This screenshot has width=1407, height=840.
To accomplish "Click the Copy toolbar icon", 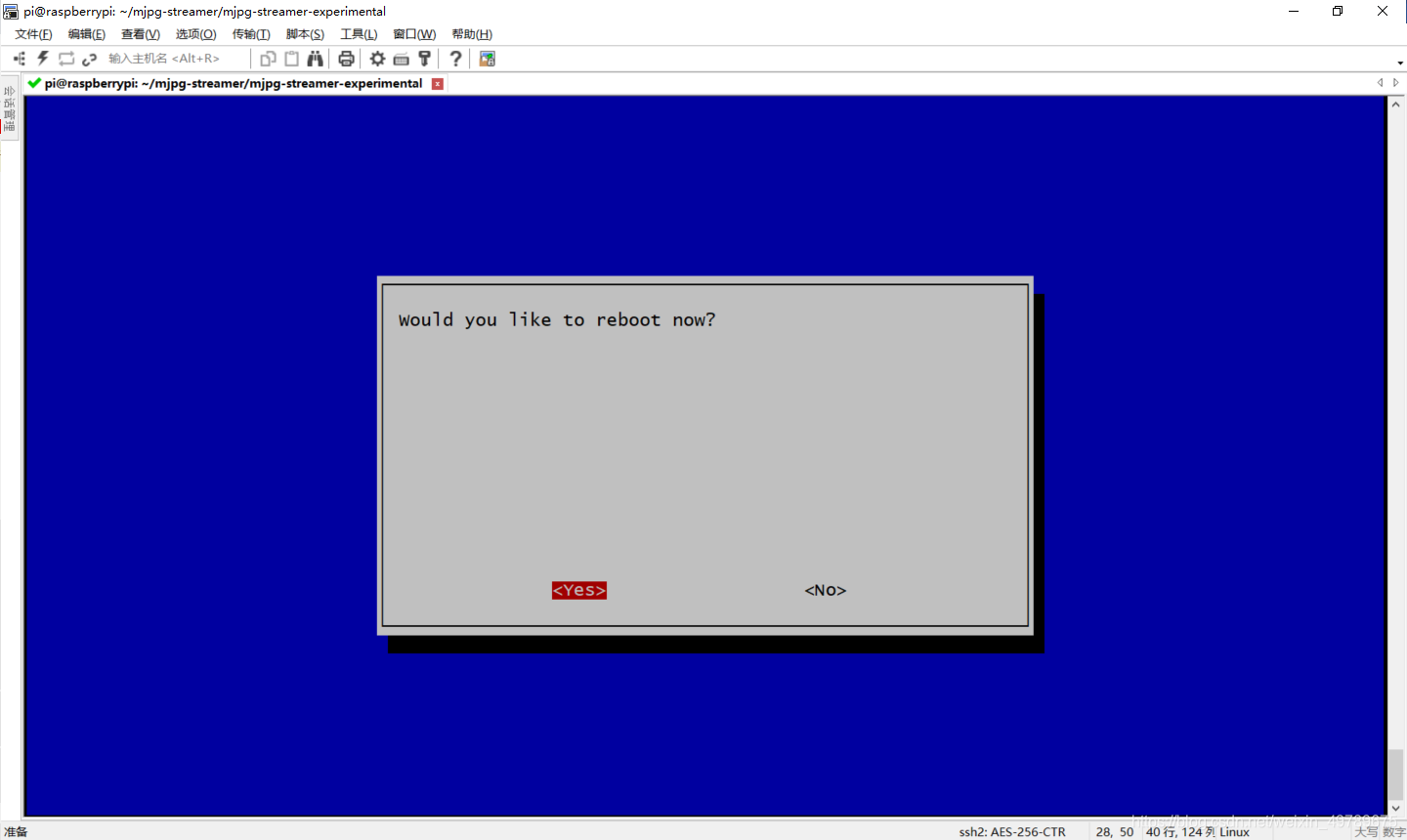I will (268, 59).
